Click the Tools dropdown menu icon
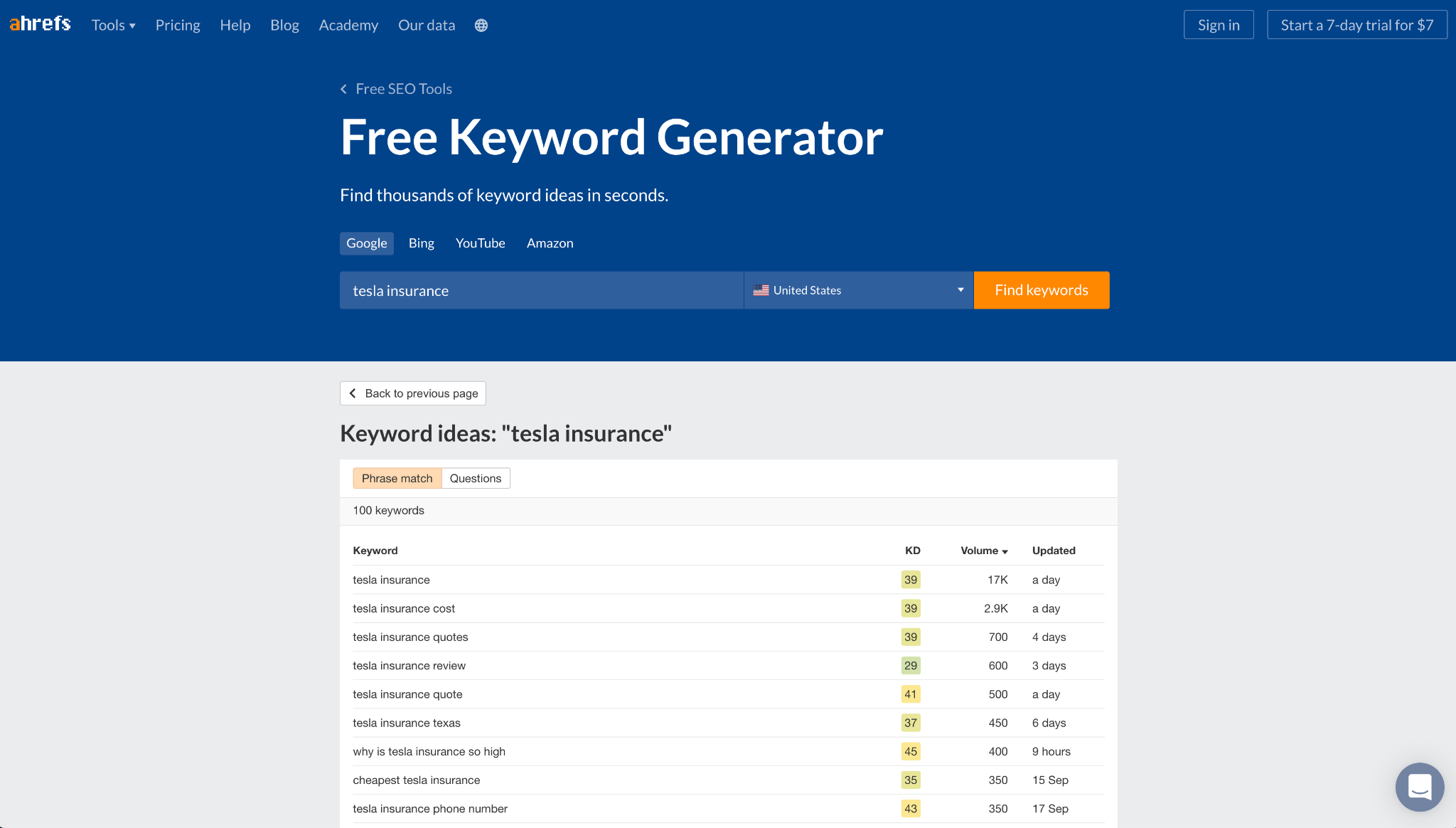This screenshot has height=828, width=1456. click(131, 25)
